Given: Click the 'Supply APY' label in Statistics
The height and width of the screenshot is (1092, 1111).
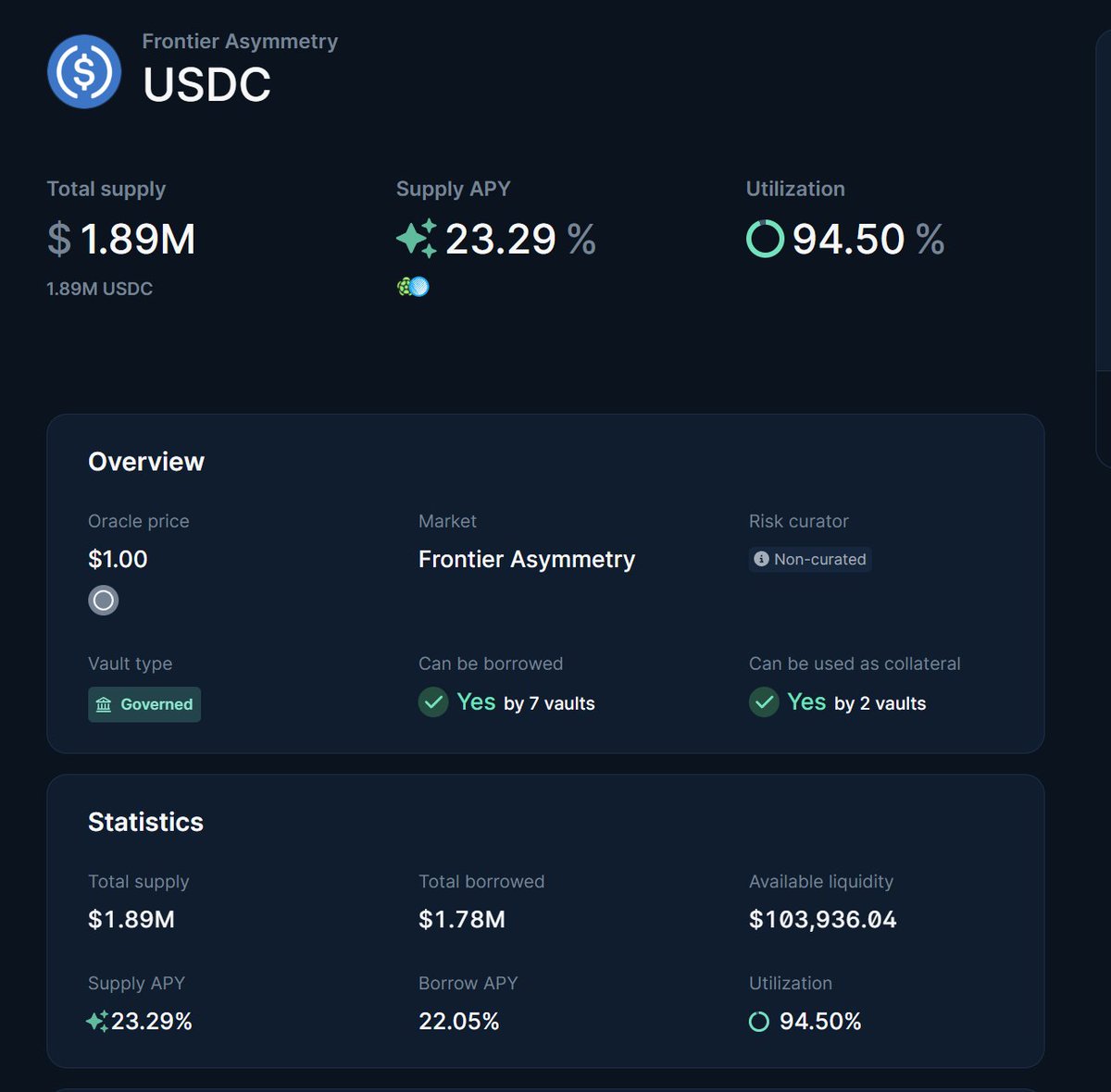Looking at the screenshot, I should click(x=136, y=983).
